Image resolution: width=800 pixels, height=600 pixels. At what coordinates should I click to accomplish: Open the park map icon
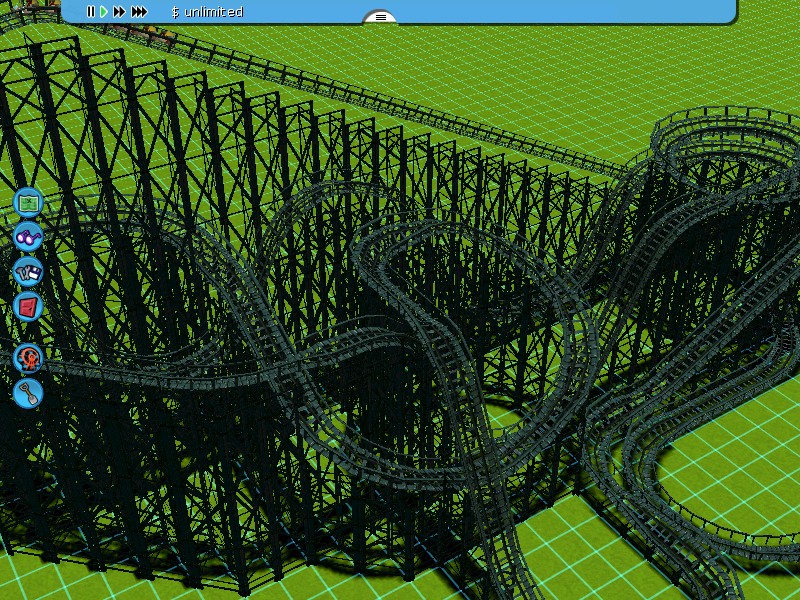click(x=28, y=203)
